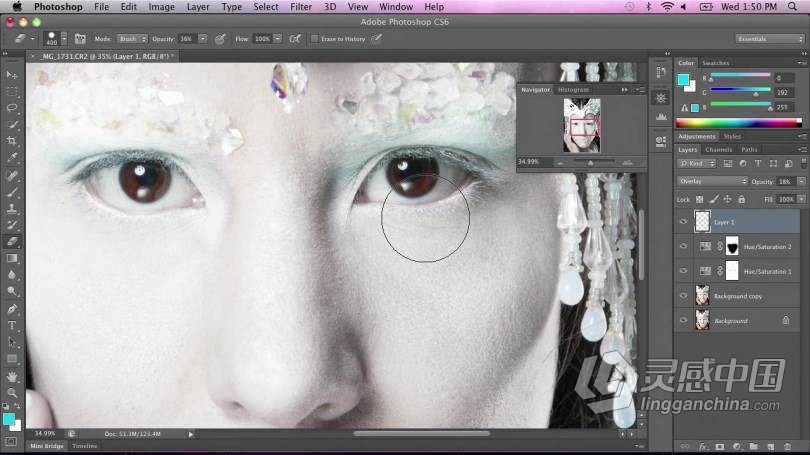The width and height of the screenshot is (810, 455).
Task: Click the Lock image pixels brush icon
Action: click(x=713, y=199)
